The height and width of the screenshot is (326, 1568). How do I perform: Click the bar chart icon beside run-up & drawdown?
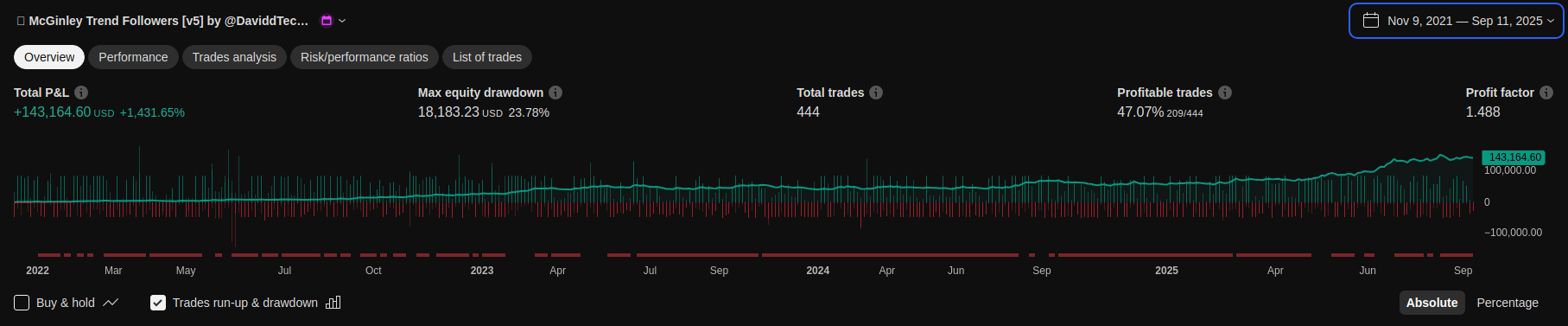333,303
